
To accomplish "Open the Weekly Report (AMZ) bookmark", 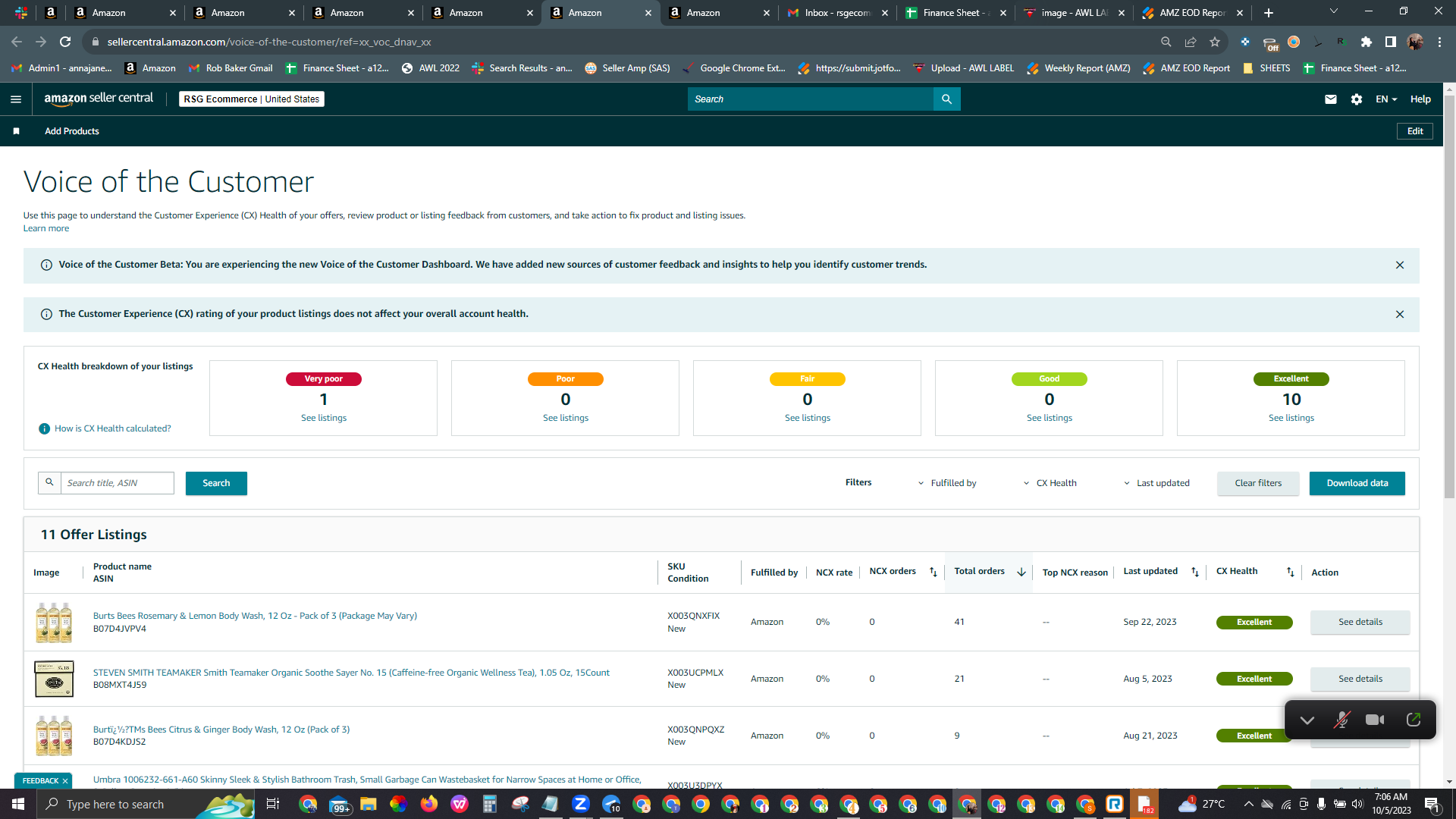I will (x=1078, y=68).
